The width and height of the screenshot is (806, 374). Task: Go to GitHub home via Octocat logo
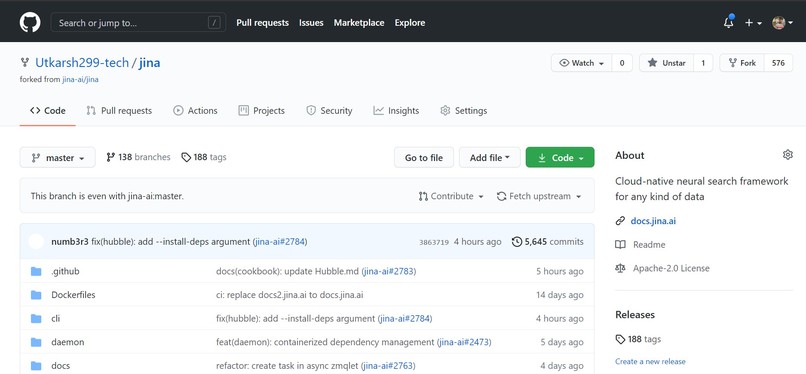pos(30,23)
